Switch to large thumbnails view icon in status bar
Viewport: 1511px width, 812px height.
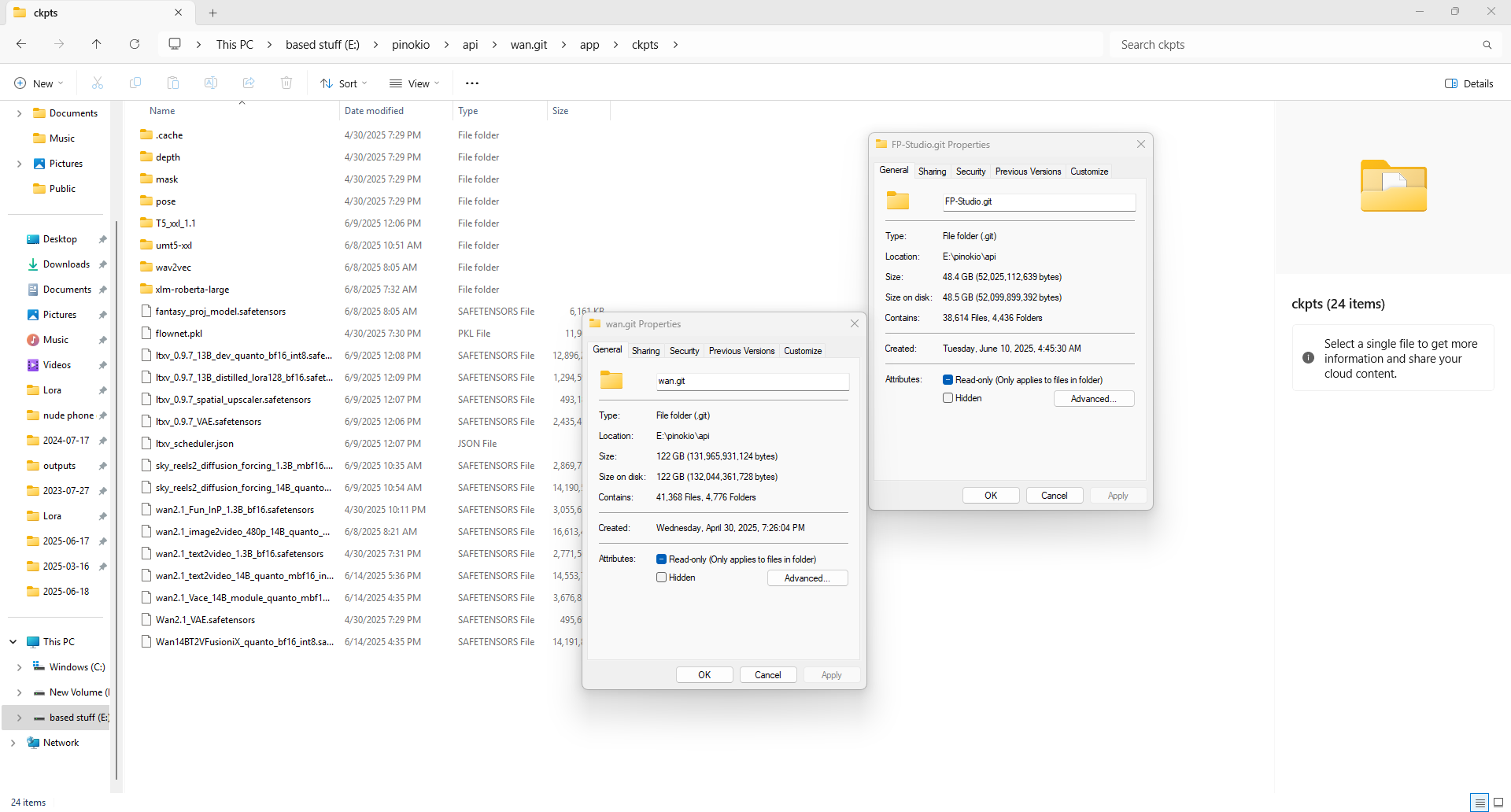pyautogui.click(x=1498, y=803)
